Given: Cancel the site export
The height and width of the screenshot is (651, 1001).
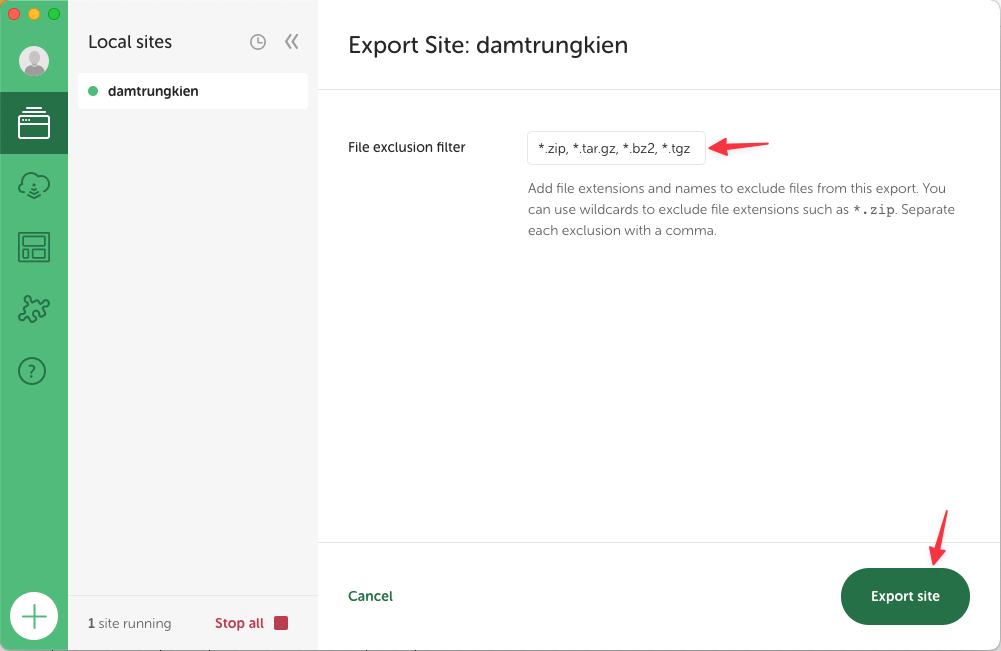Looking at the screenshot, I should tap(370, 596).
